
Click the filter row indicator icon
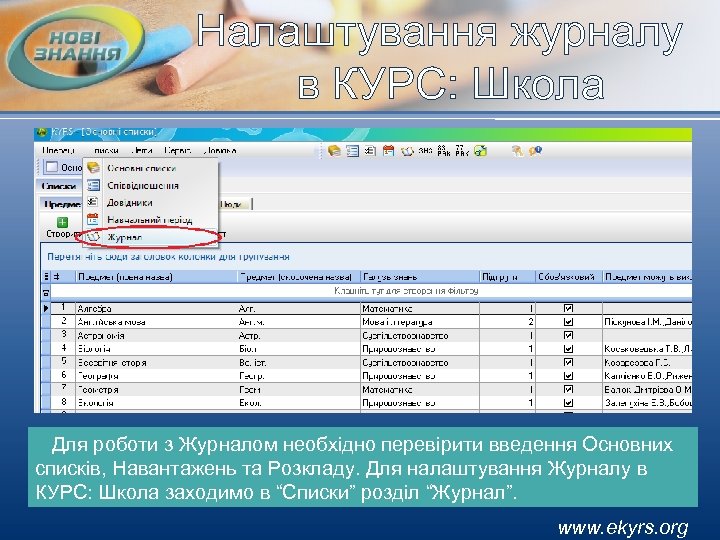coord(46,292)
